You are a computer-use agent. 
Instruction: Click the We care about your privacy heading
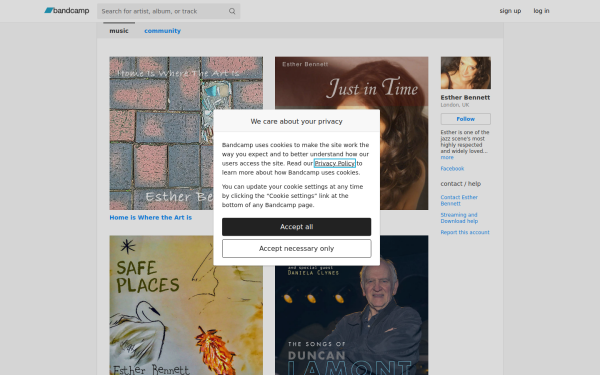[296, 121]
